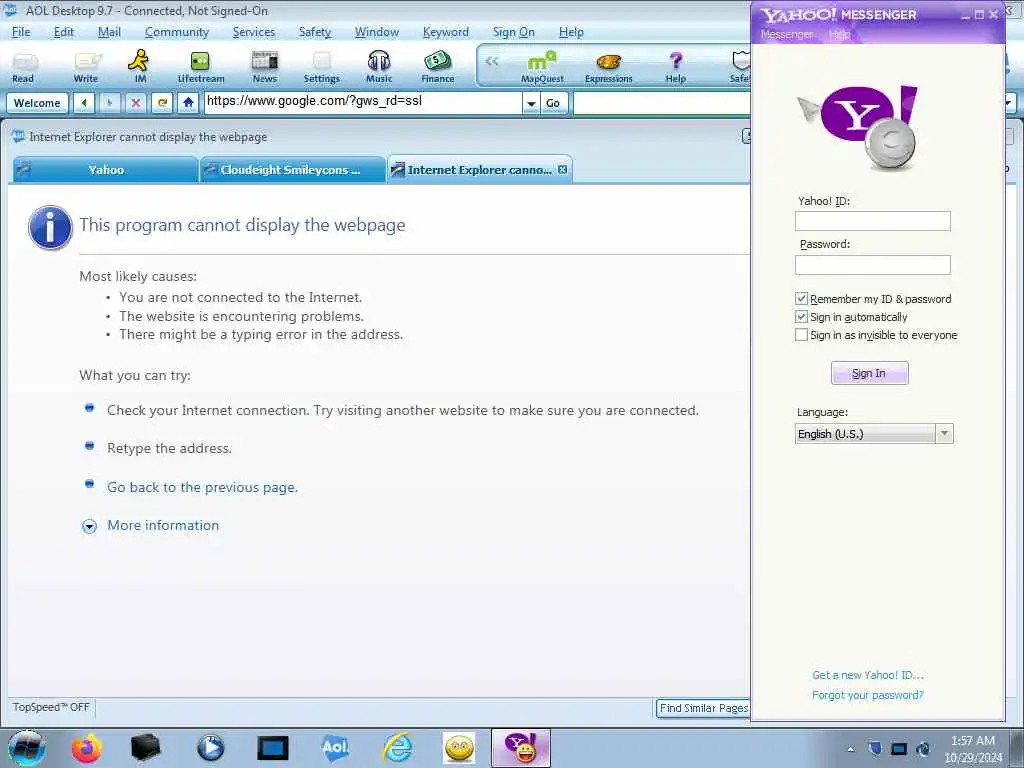Open the Write mail icon
This screenshot has height=768, width=1024.
tap(86, 67)
